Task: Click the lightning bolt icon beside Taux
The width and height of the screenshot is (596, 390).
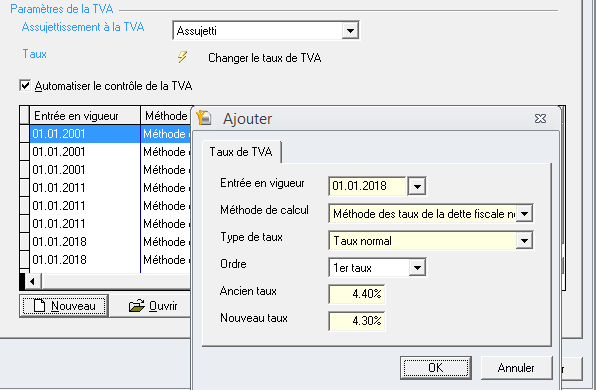Action: point(182,57)
